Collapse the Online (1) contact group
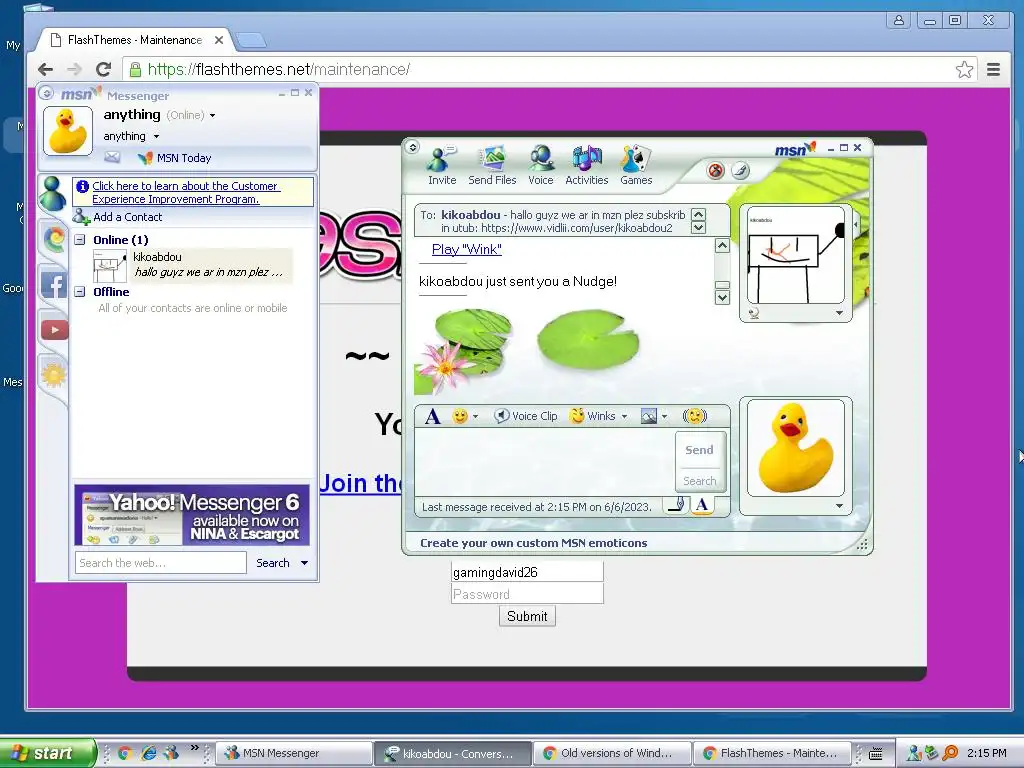 [x=80, y=240]
